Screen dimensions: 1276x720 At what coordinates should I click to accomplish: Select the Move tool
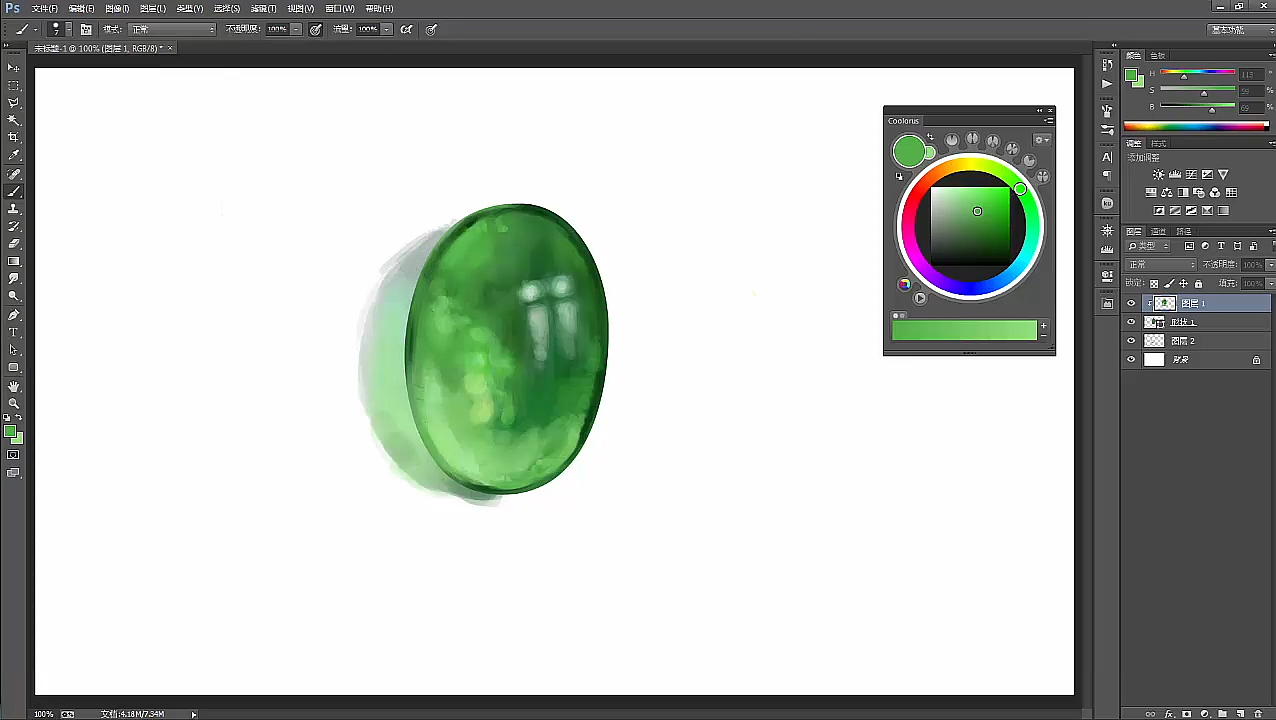pyautogui.click(x=14, y=67)
